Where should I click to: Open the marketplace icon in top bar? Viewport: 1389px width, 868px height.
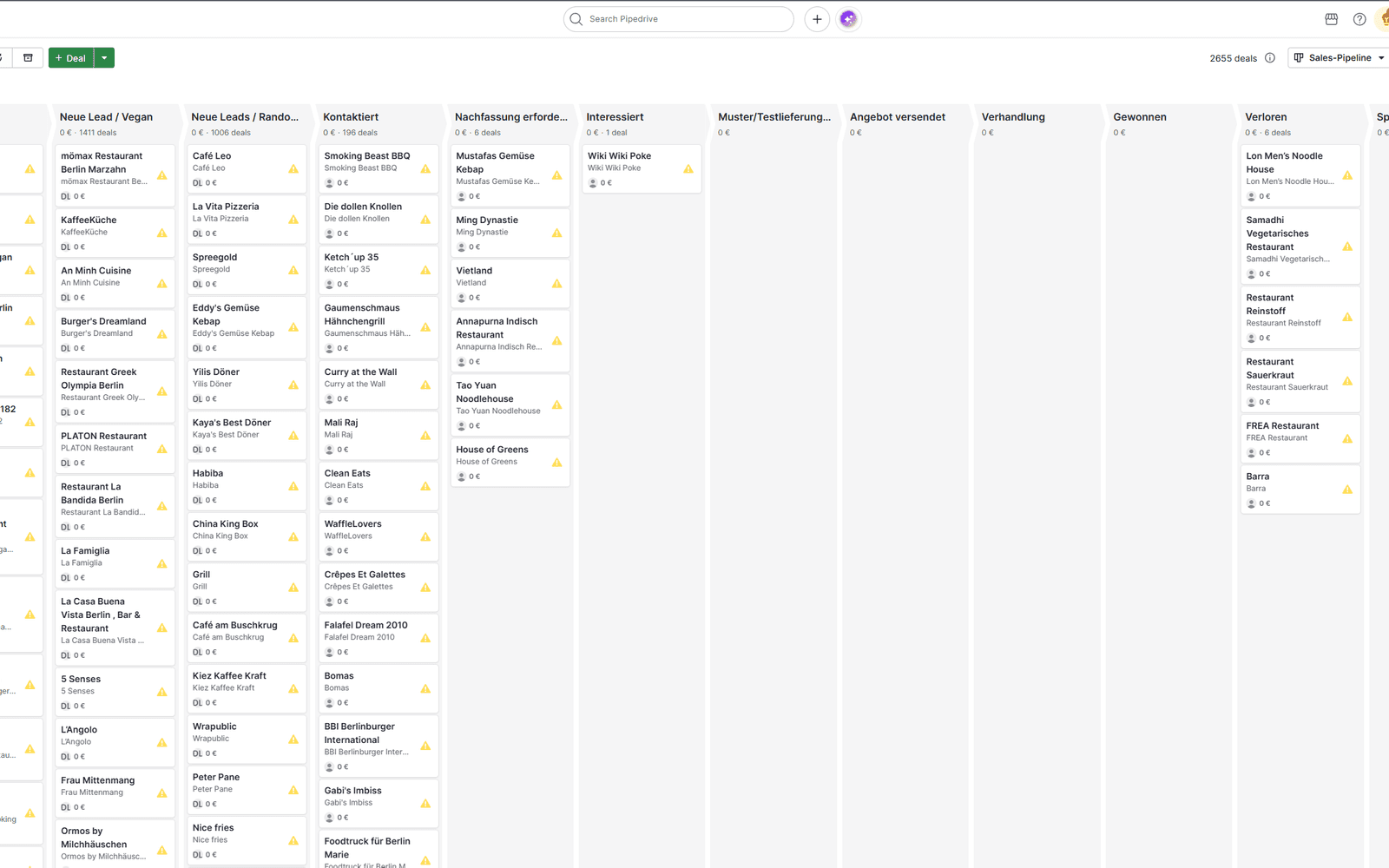(1332, 19)
